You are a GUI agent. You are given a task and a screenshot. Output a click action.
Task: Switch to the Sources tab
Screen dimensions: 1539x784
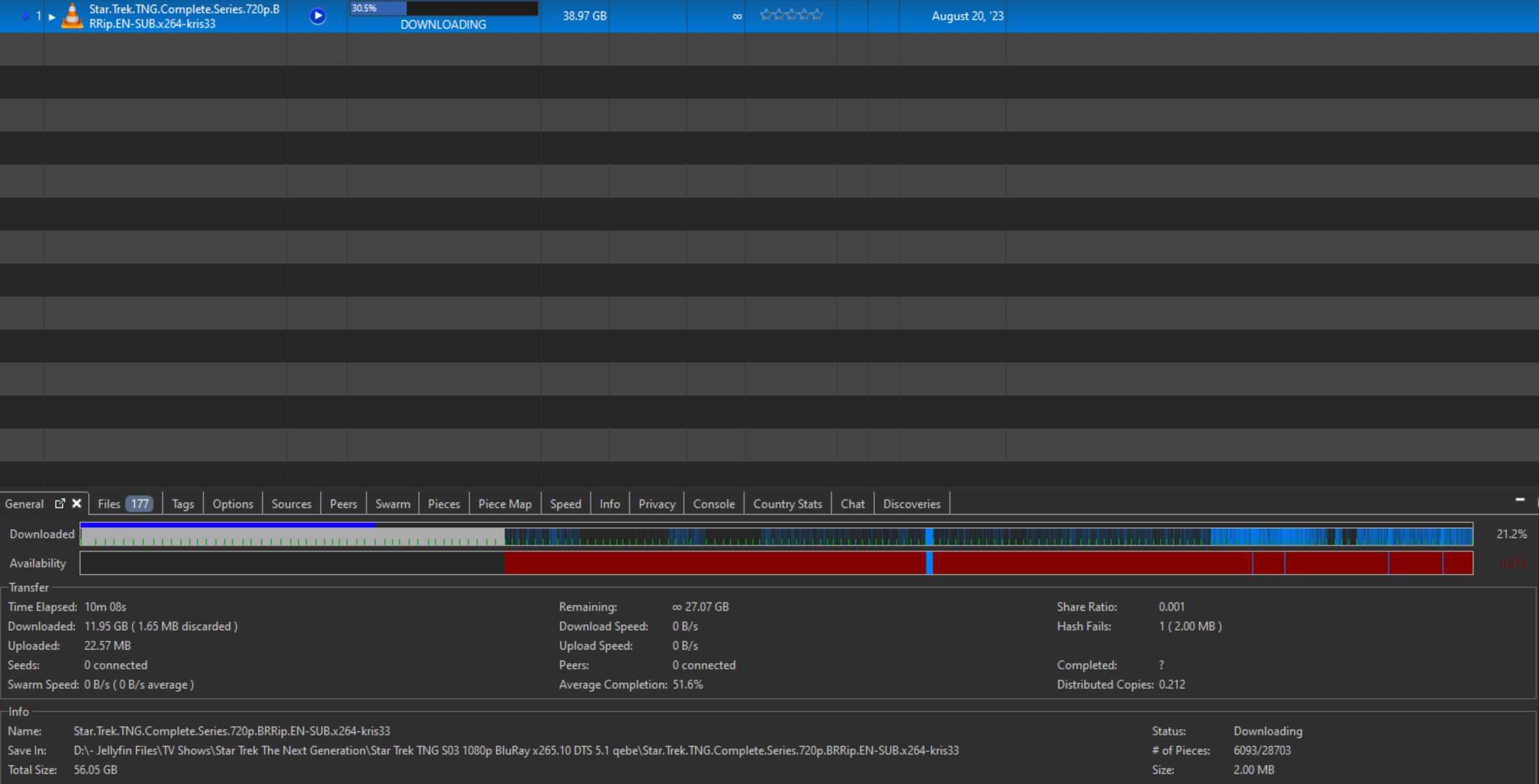[x=291, y=504]
